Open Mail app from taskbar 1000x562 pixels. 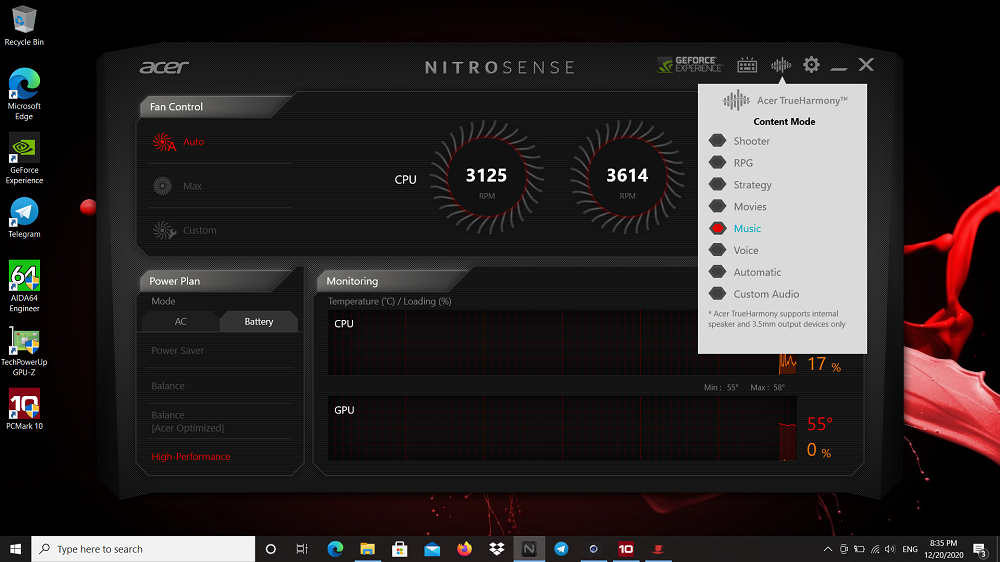(x=432, y=549)
